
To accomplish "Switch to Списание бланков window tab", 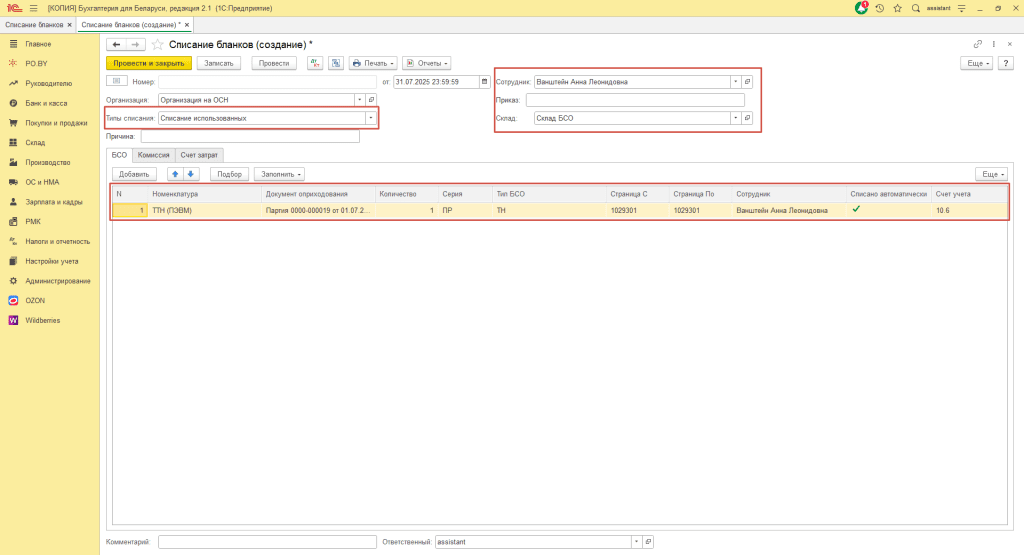I will pos(34,25).
